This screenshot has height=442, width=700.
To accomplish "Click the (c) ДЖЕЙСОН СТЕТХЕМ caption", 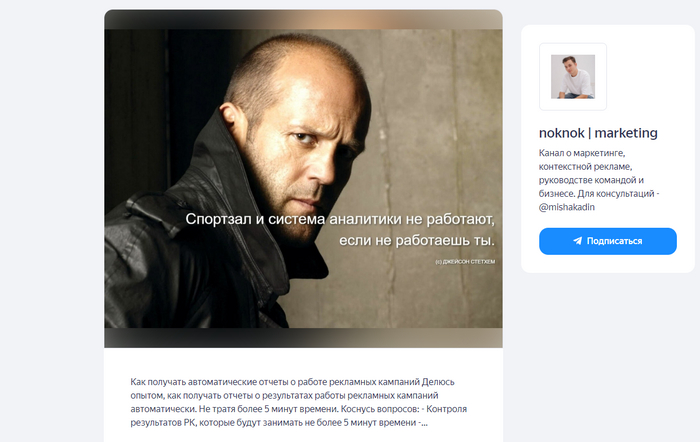I will click(x=465, y=262).
